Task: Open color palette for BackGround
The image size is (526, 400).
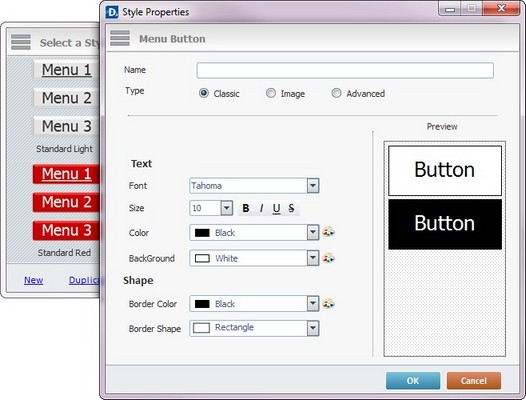Action: tap(329, 258)
